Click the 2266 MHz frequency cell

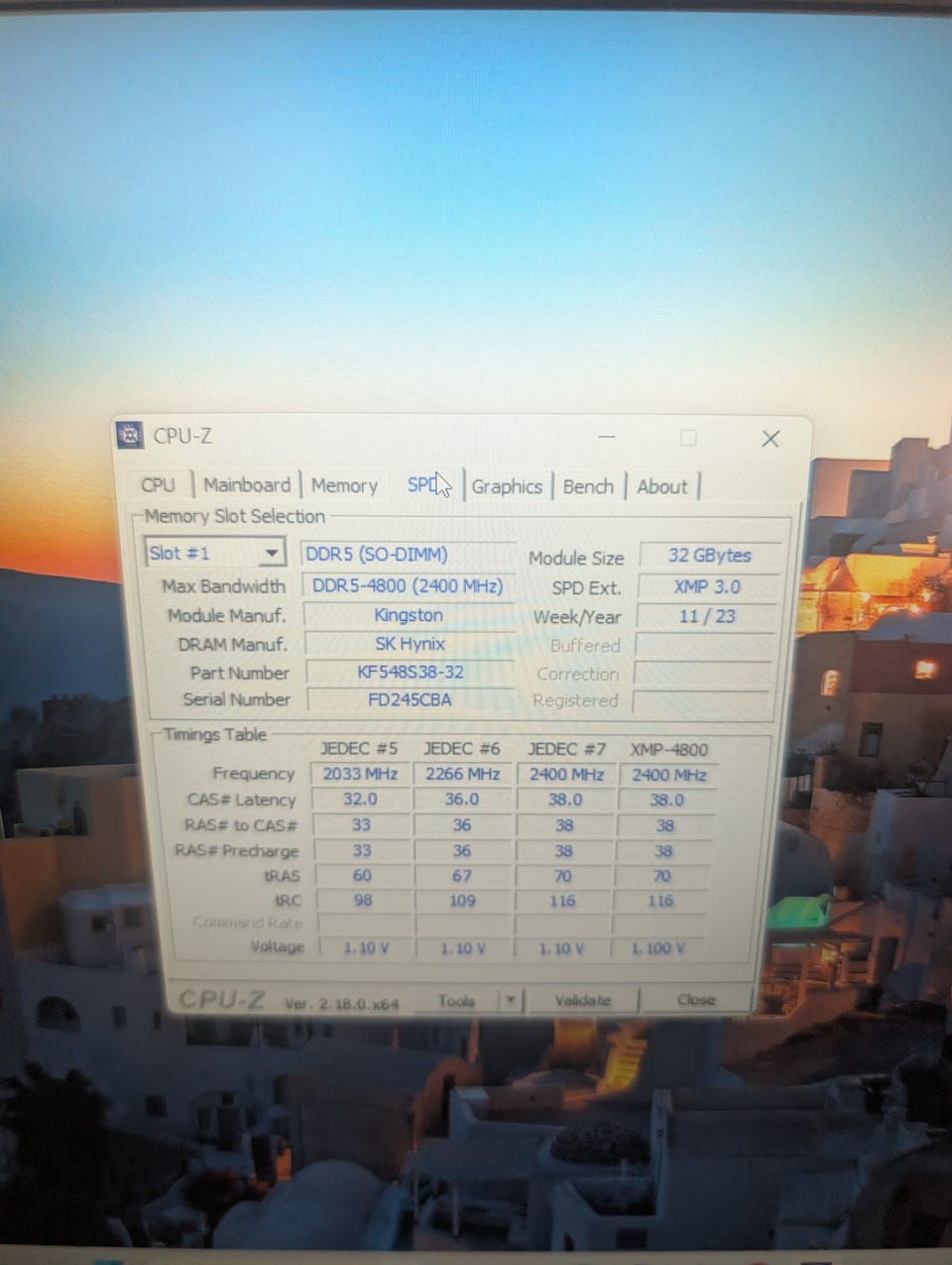pyautogui.click(x=463, y=774)
